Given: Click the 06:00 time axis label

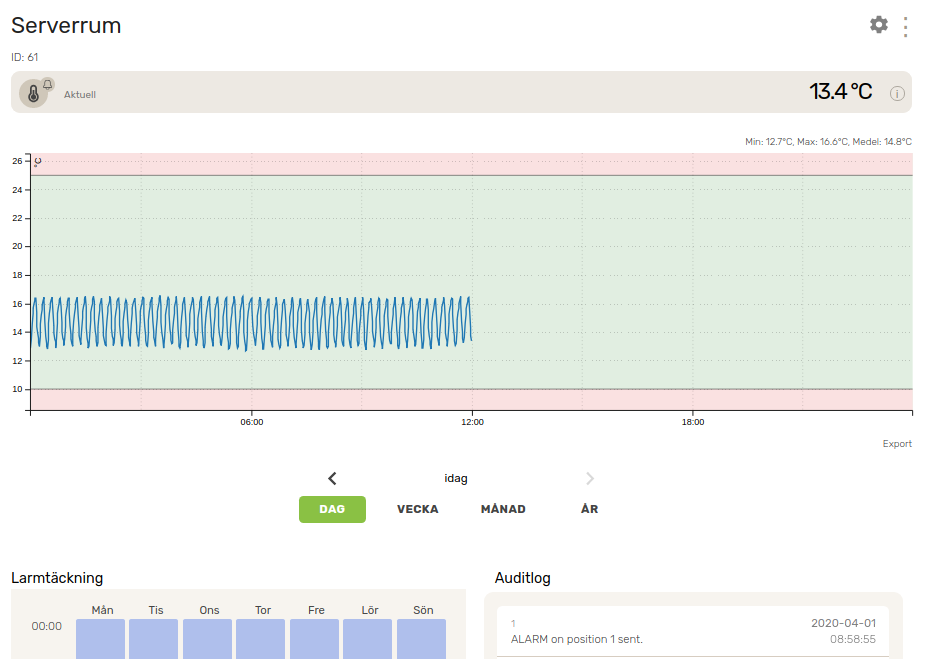Looking at the screenshot, I should (252, 422).
